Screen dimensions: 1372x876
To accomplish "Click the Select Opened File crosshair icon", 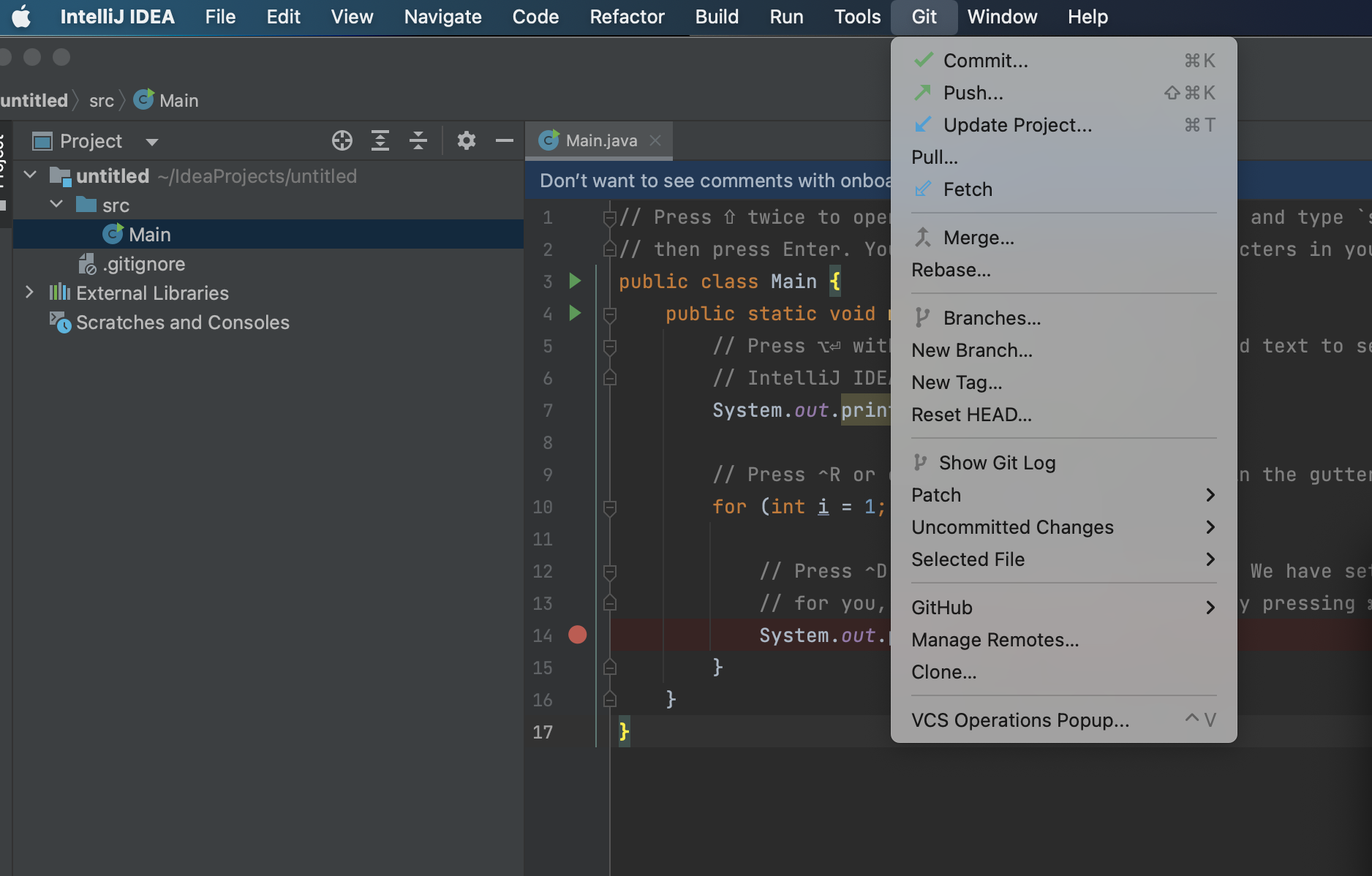I will [x=342, y=140].
